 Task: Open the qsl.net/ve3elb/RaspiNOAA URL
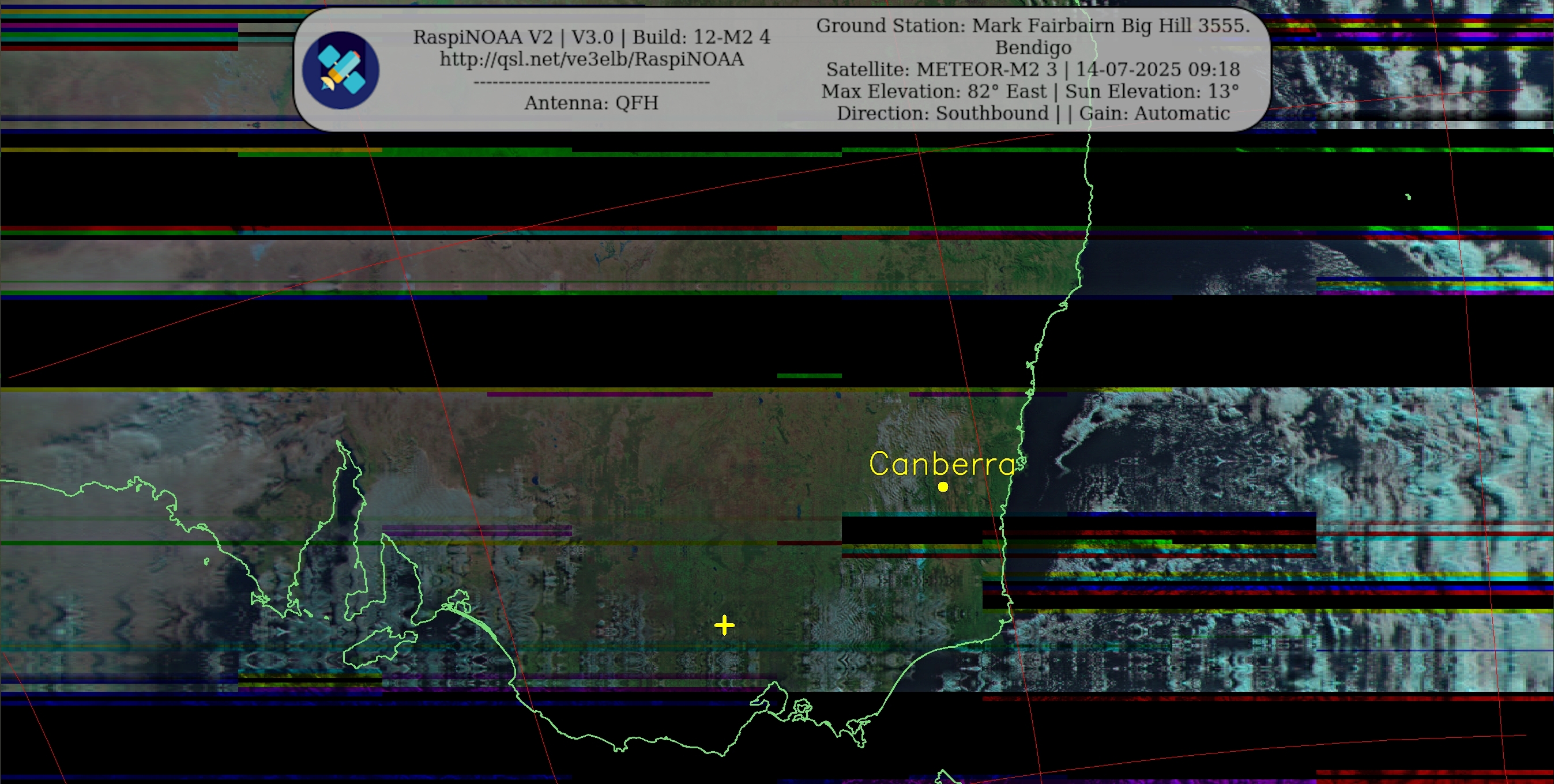(591, 59)
